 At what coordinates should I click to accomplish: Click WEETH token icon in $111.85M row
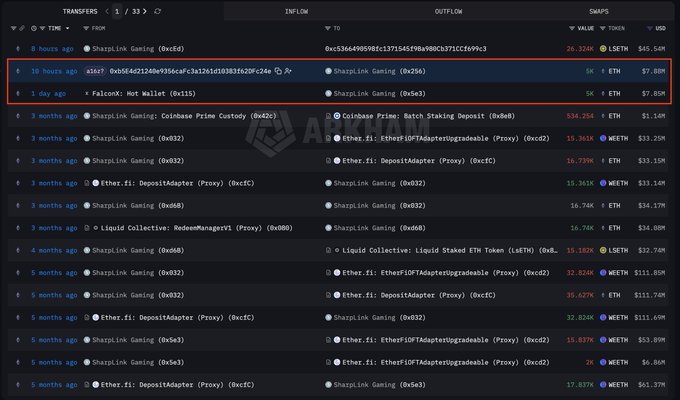point(603,272)
